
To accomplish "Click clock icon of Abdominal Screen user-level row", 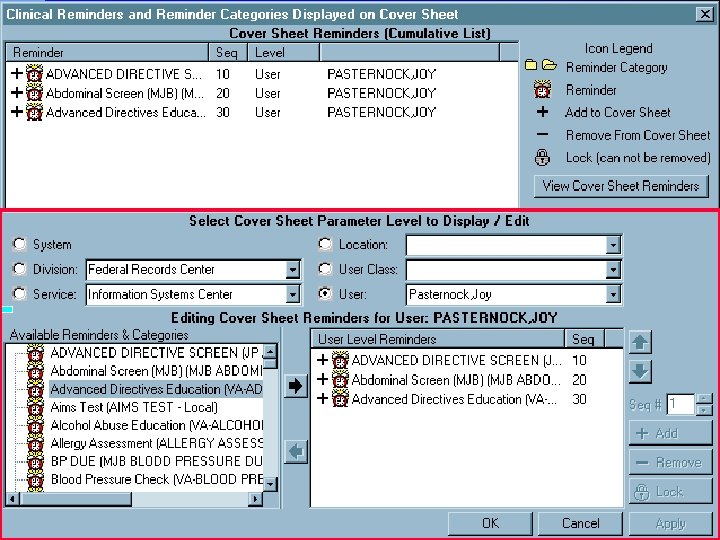I will pyautogui.click(x=340, y=380).
